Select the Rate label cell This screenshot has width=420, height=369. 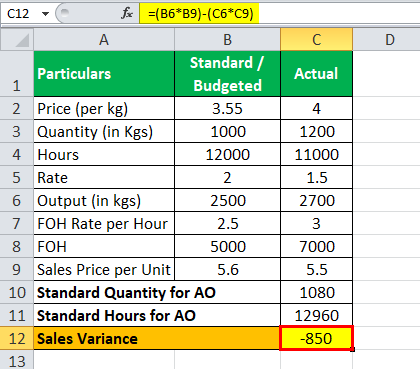[104, 177]
